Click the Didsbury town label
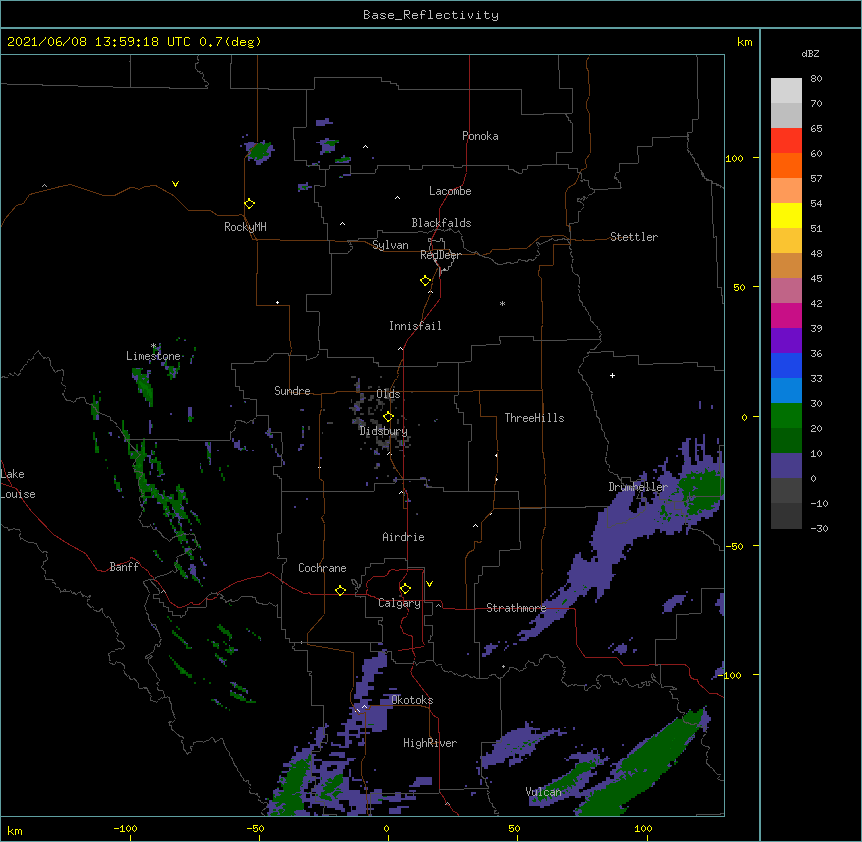 pos(384,431)
